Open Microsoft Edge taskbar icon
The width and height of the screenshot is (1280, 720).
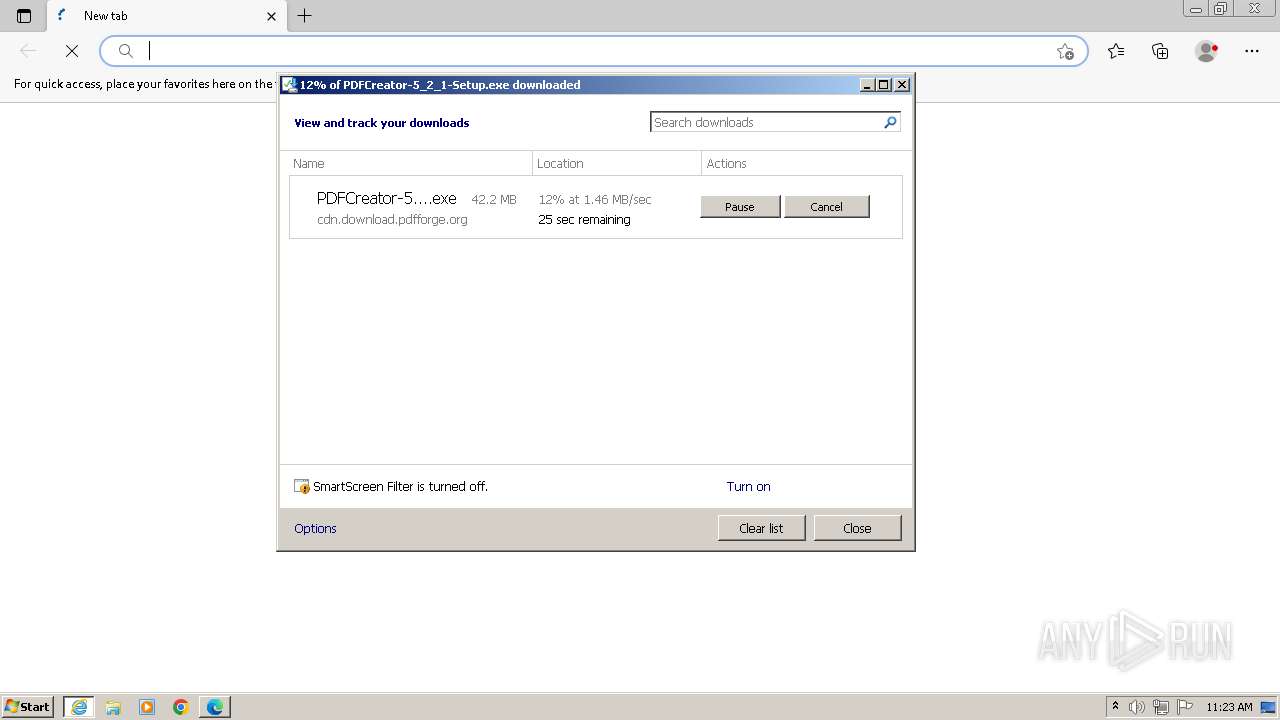pyautogui.click(x=215, y=707)
